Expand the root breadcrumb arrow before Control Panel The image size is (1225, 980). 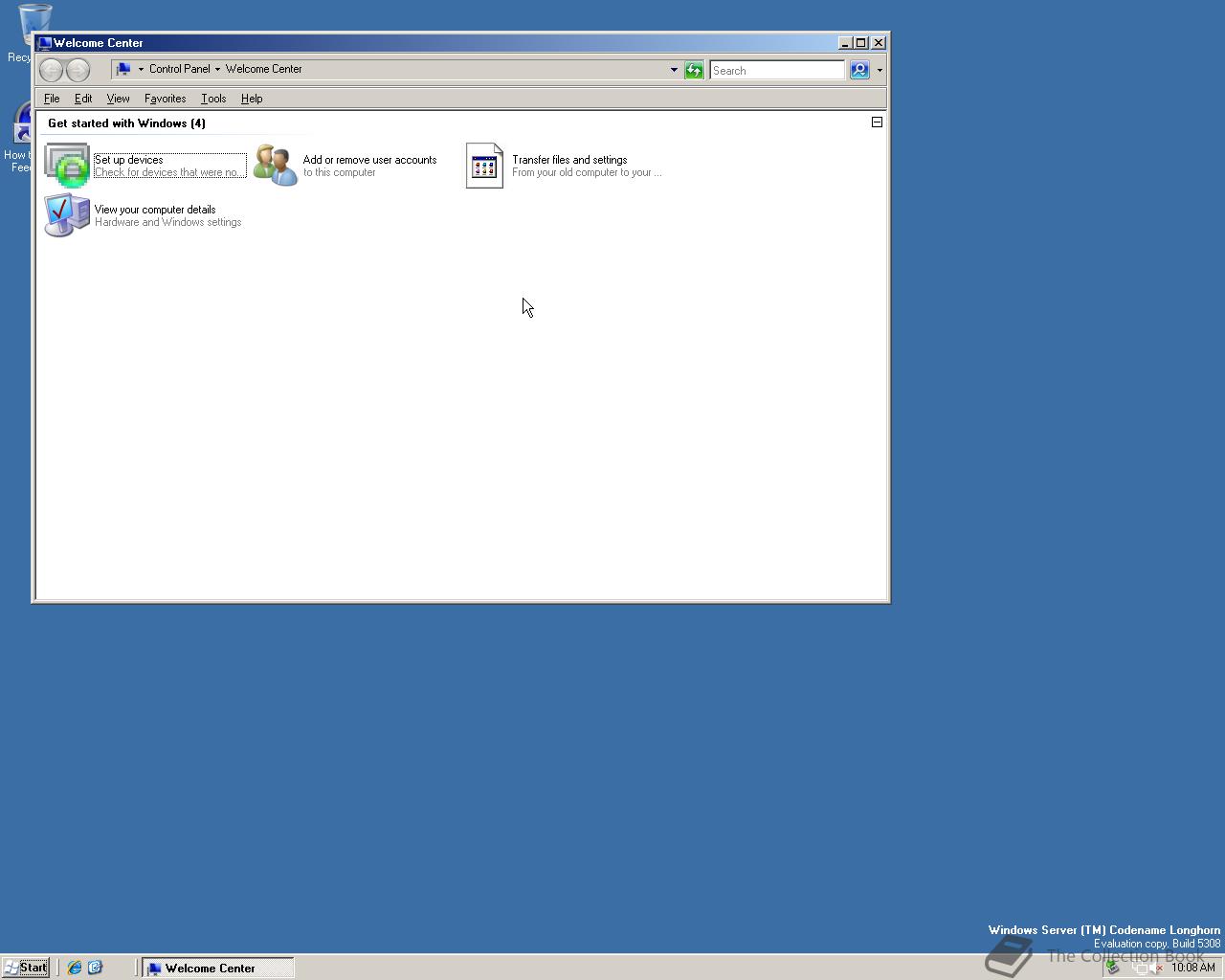click(x=141, y=69)
